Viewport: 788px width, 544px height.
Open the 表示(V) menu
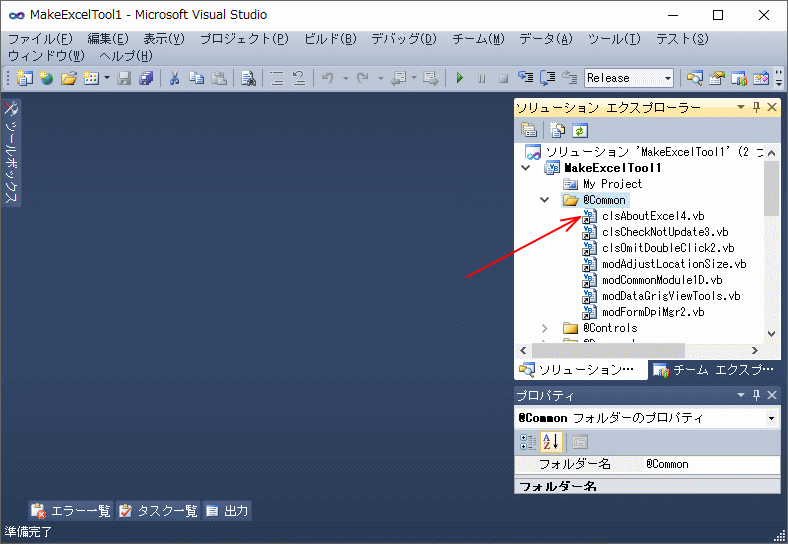coord(164,39)
